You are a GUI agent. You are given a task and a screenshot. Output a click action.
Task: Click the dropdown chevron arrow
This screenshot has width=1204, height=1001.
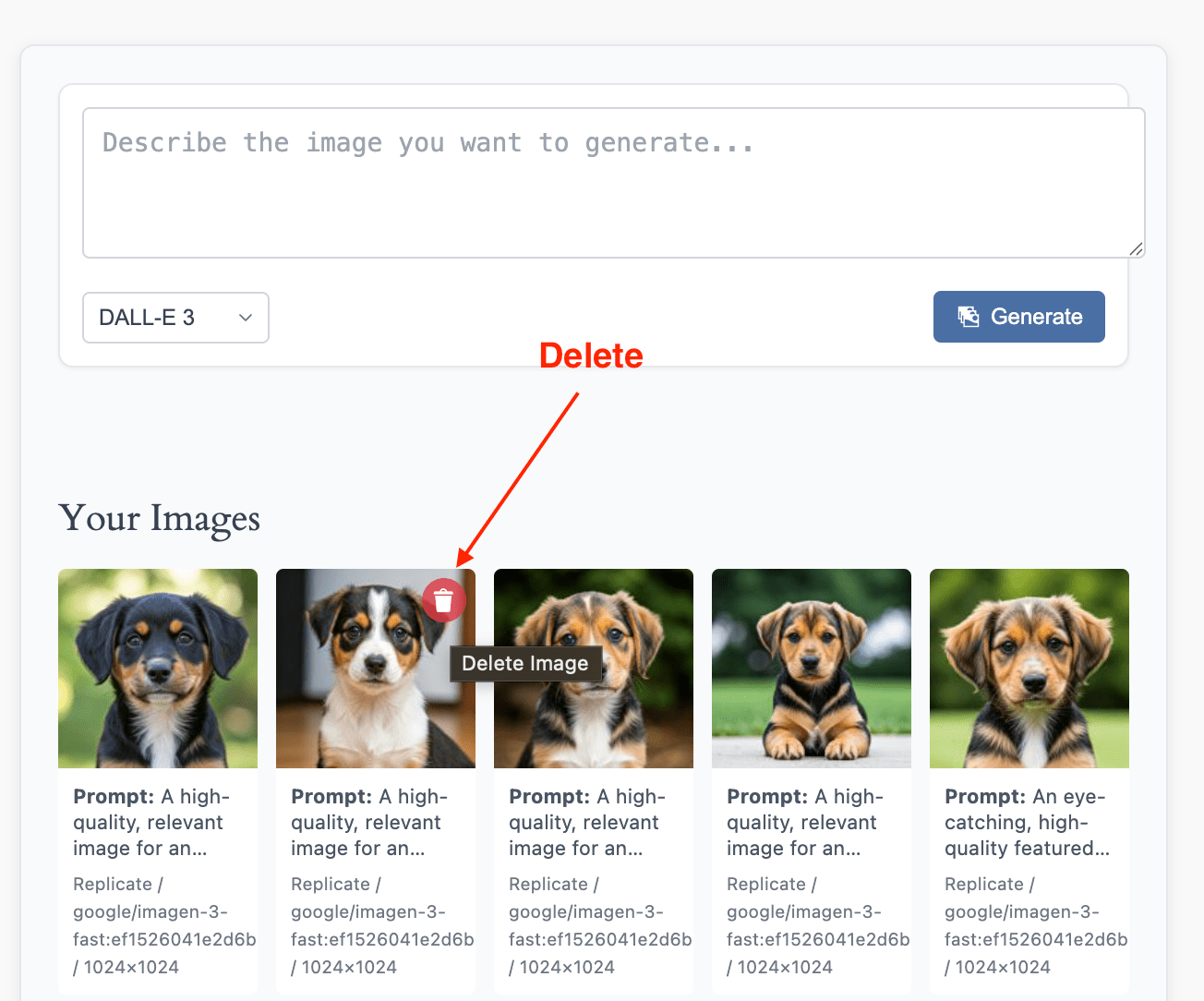click(246, 318)
